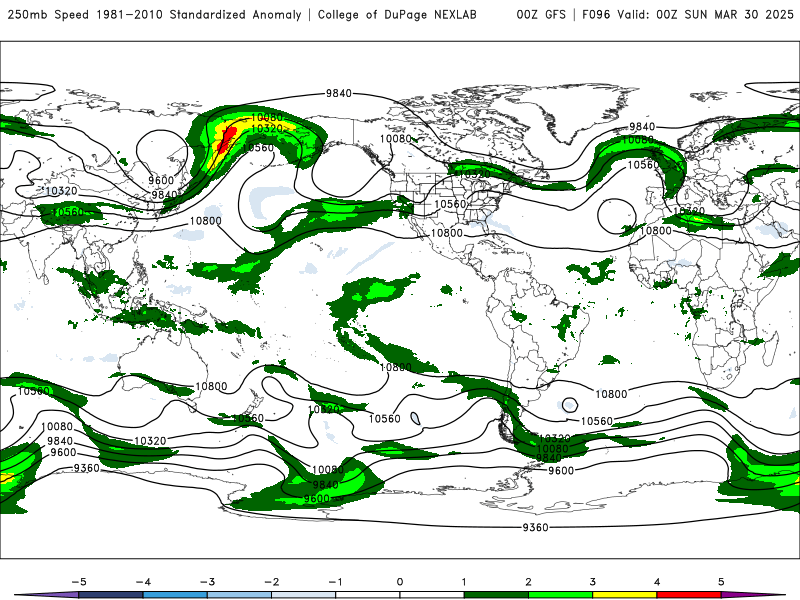The width and height of the screenshot is (800, 600).
Task: Click the 9600 contour label south of South America
Action: pyautogui.click(x=561, y=470)
